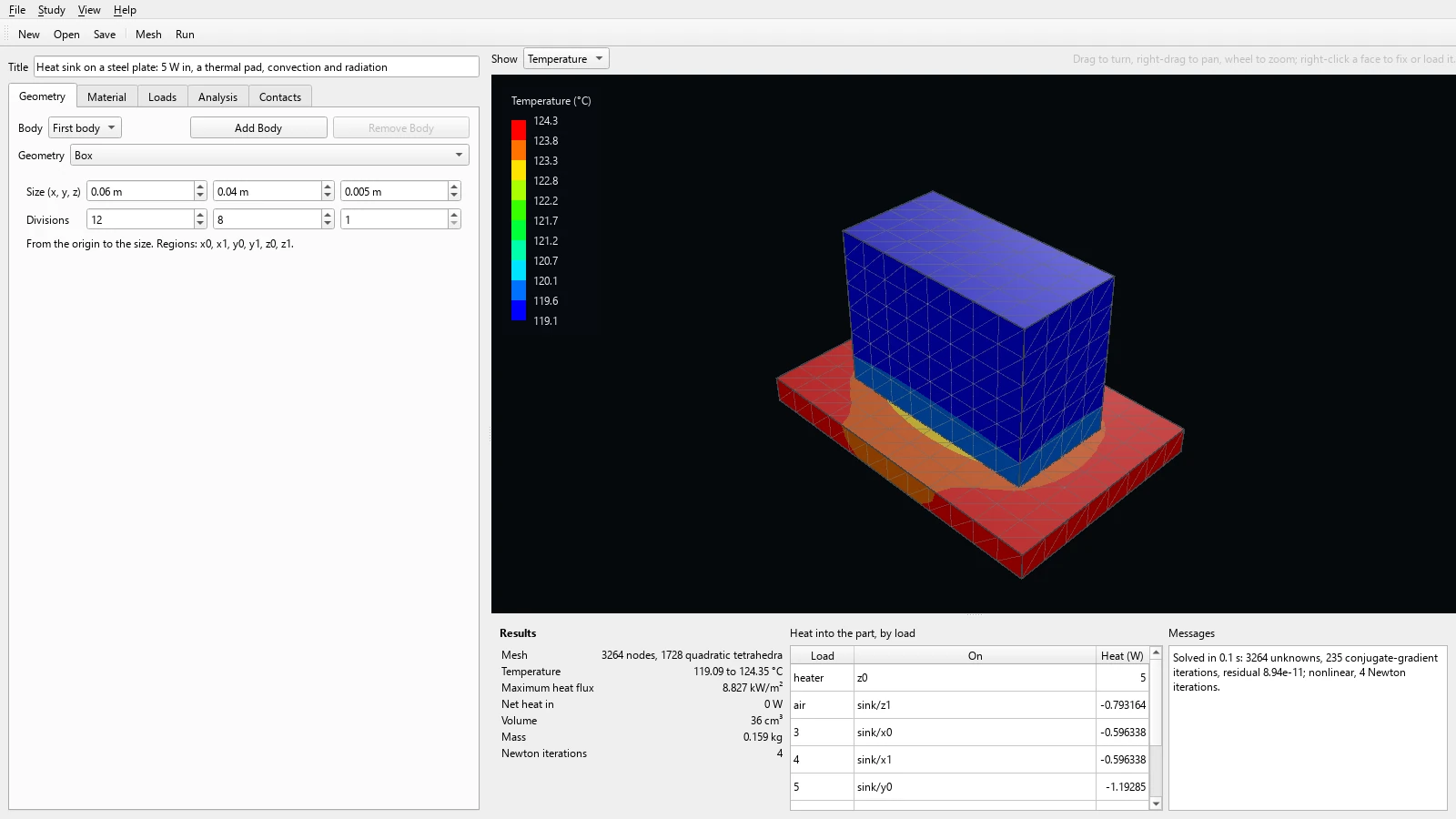1456x819 pixels.
Task: Switch to the Loads tab
Action: coord(162,96)
